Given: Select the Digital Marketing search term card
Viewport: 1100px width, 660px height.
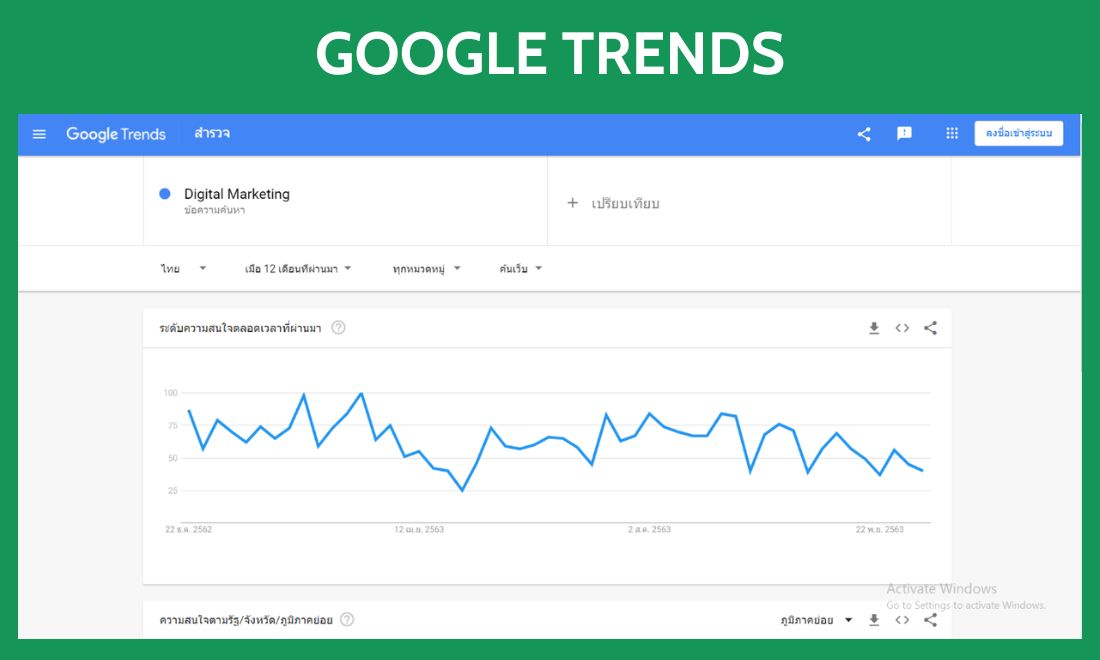Looking at the screenshot, I should click(236, 199).
